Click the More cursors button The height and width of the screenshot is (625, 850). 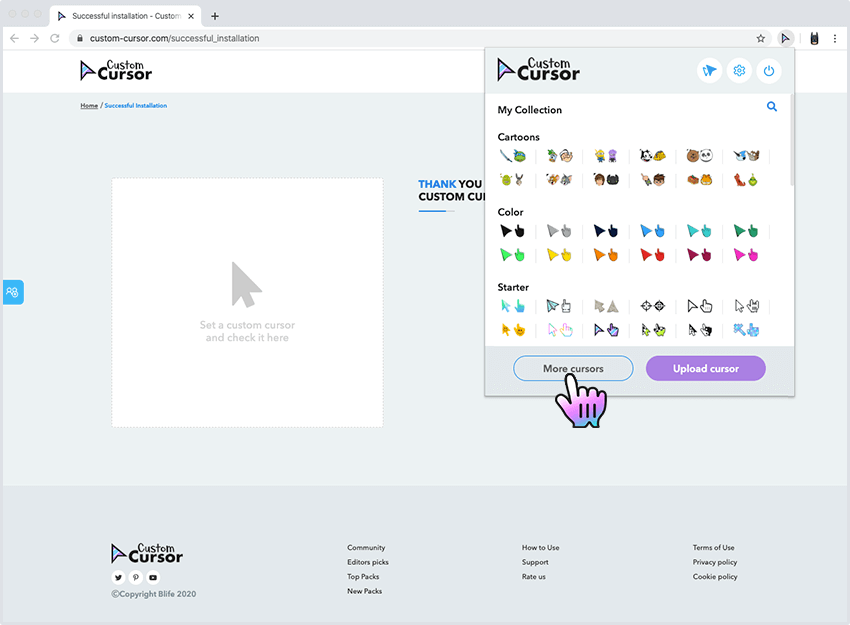coord(573,369)
